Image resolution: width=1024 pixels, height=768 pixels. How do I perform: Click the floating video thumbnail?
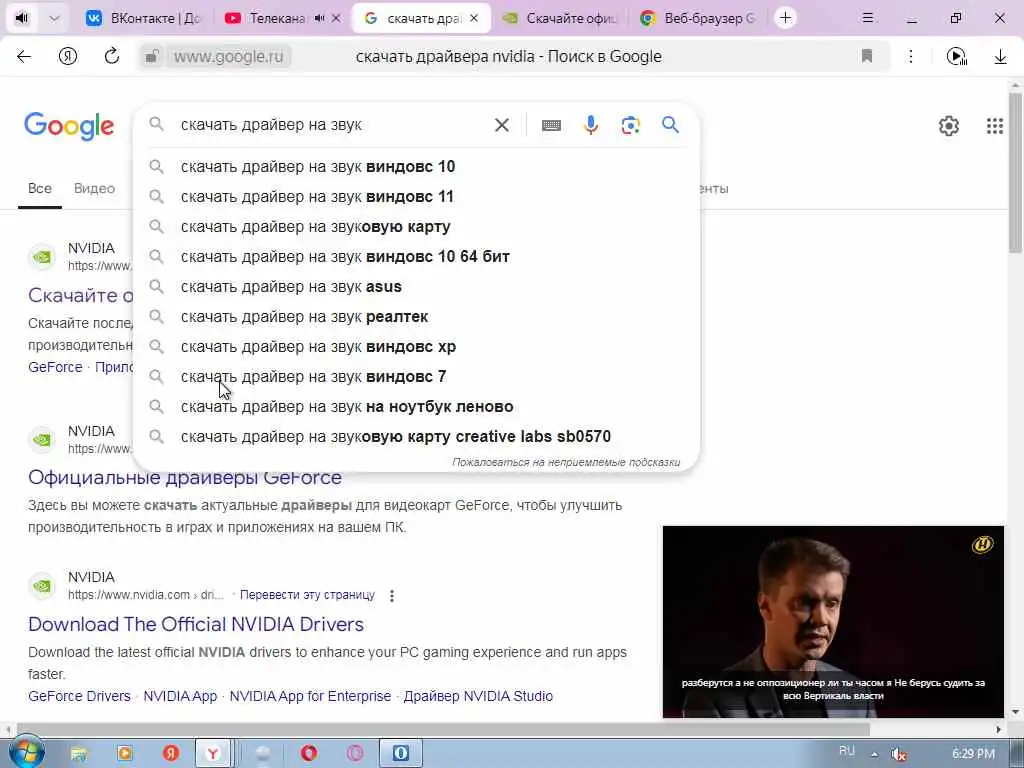point(833,622)
